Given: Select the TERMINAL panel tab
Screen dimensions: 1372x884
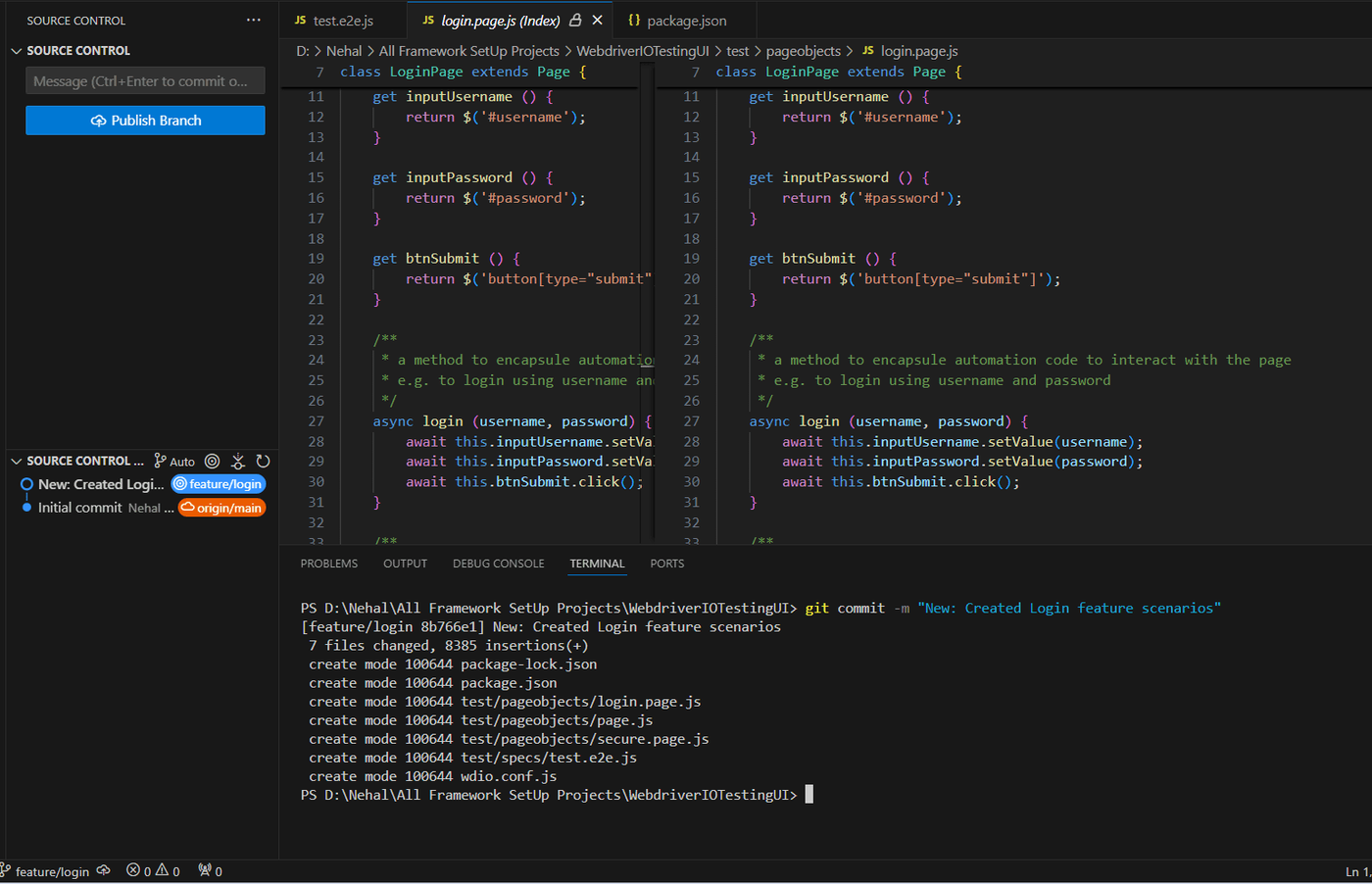Looking at the screenshot, I should click(597, 564).
